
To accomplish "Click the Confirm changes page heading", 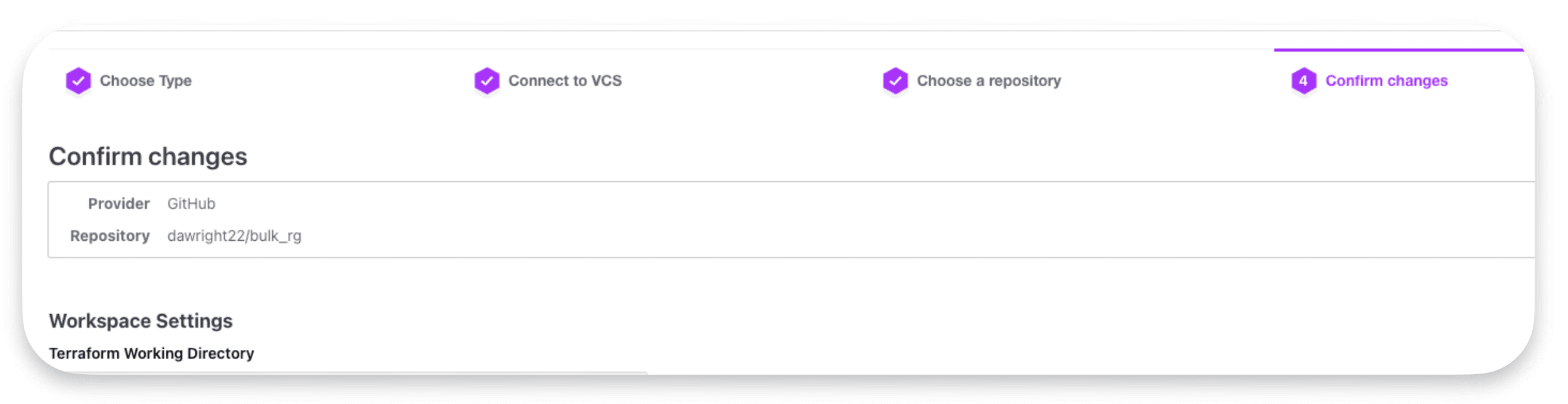I will [148, 156].
